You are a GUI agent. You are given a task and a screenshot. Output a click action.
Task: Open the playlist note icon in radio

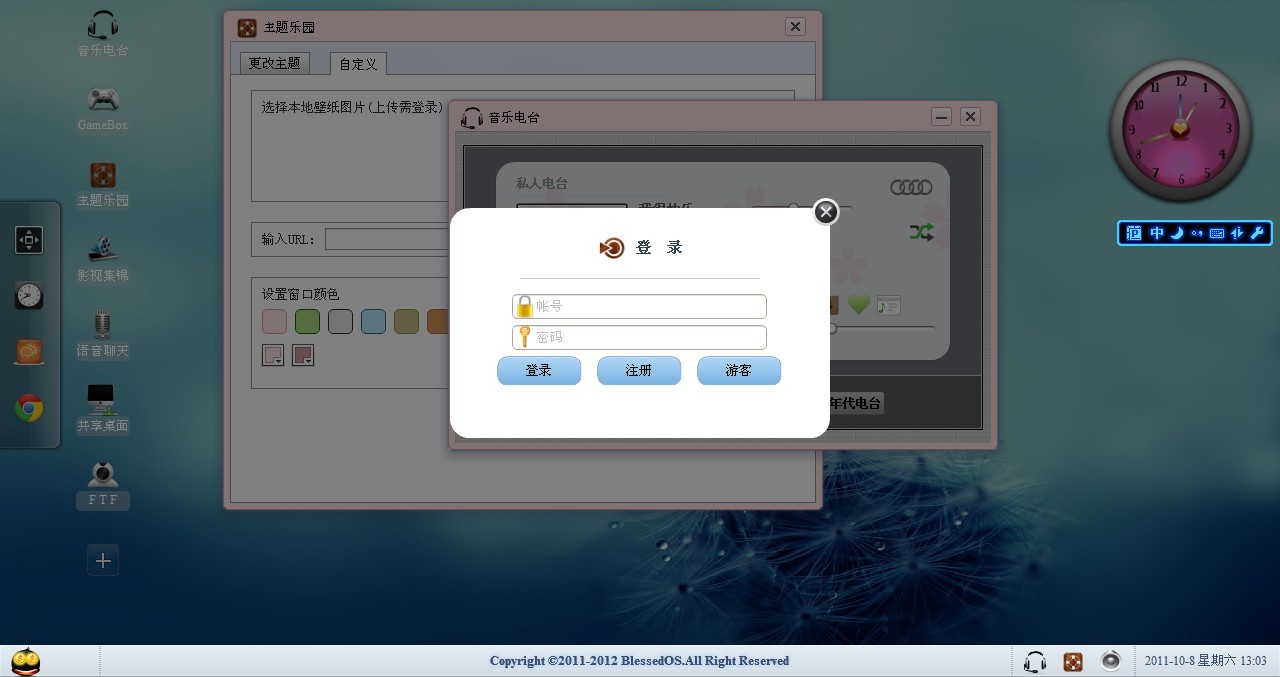889,306
